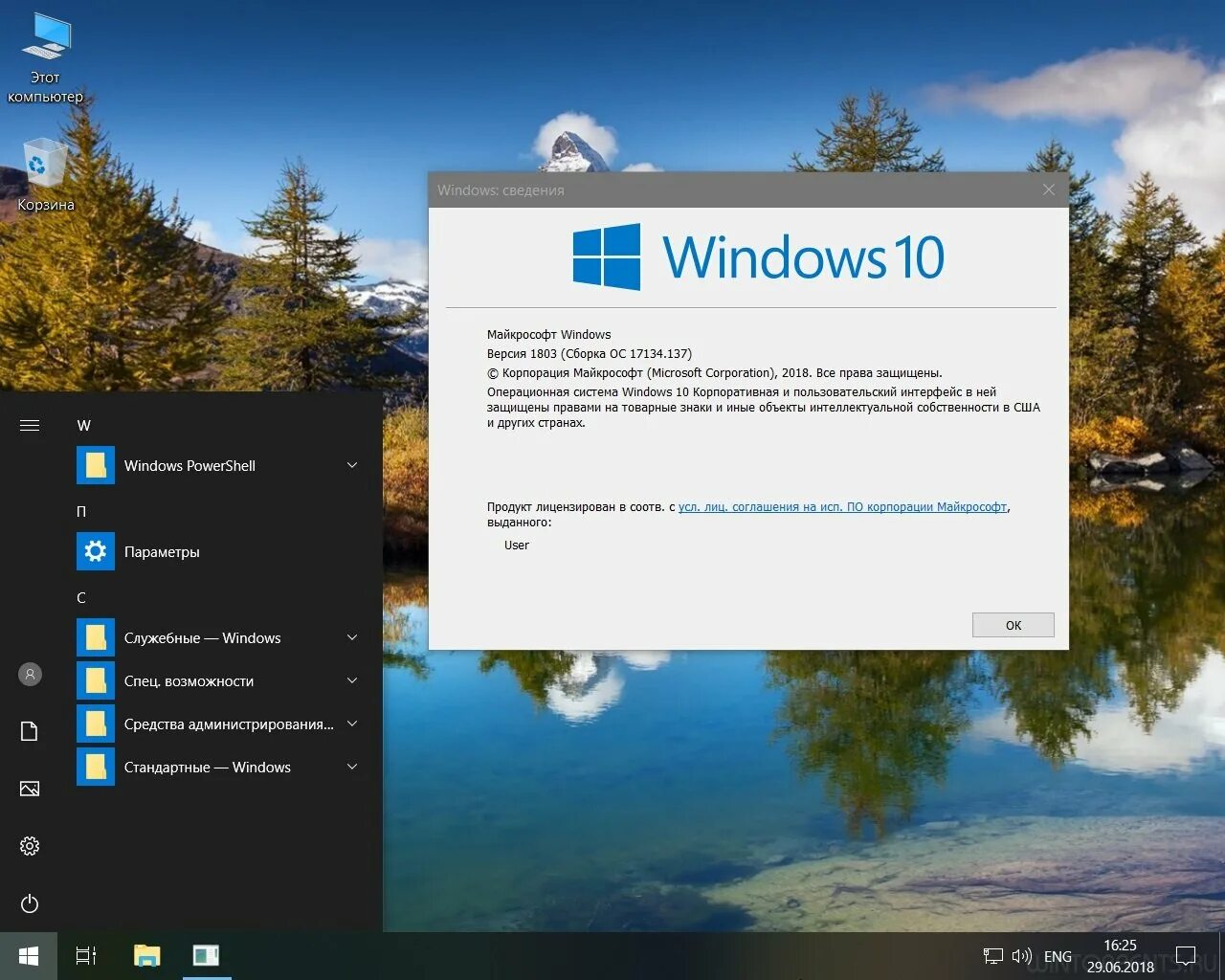Expand Windows PowerShell folder chevron
This screenshot has width=1225, height=980.
[x=352, y=465]
